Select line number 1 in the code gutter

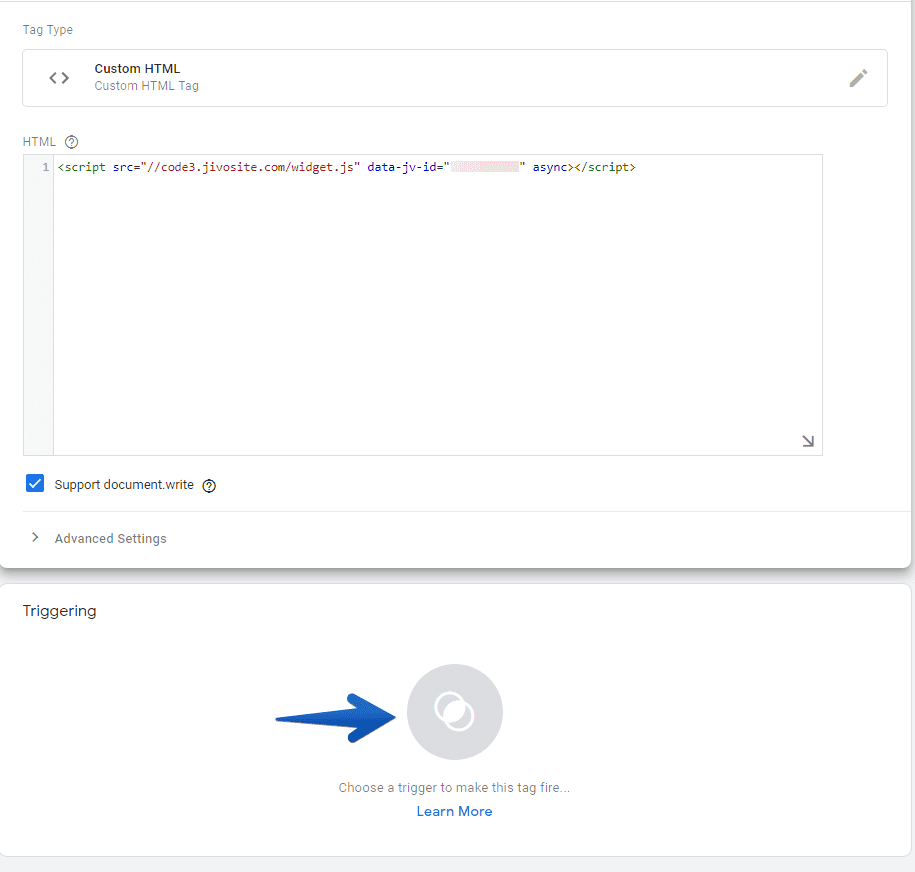click(x=44, y=167)
